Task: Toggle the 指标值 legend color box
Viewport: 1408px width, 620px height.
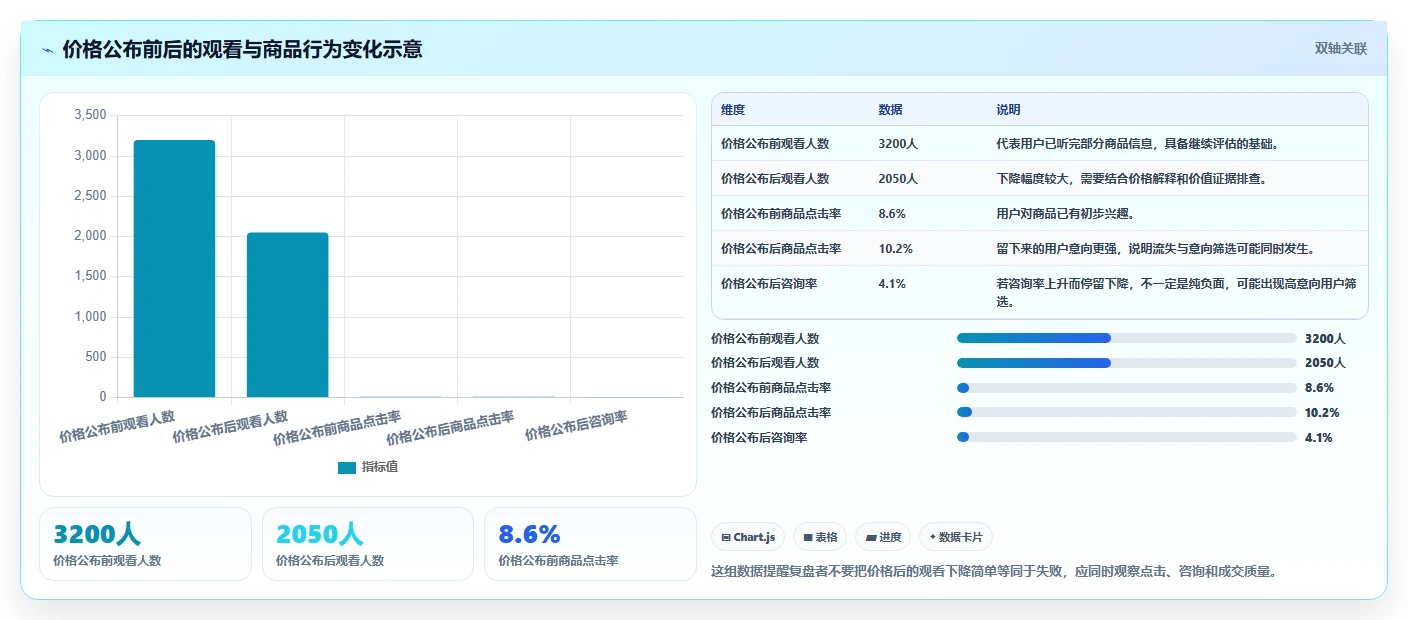Action: tap(347, 467)
